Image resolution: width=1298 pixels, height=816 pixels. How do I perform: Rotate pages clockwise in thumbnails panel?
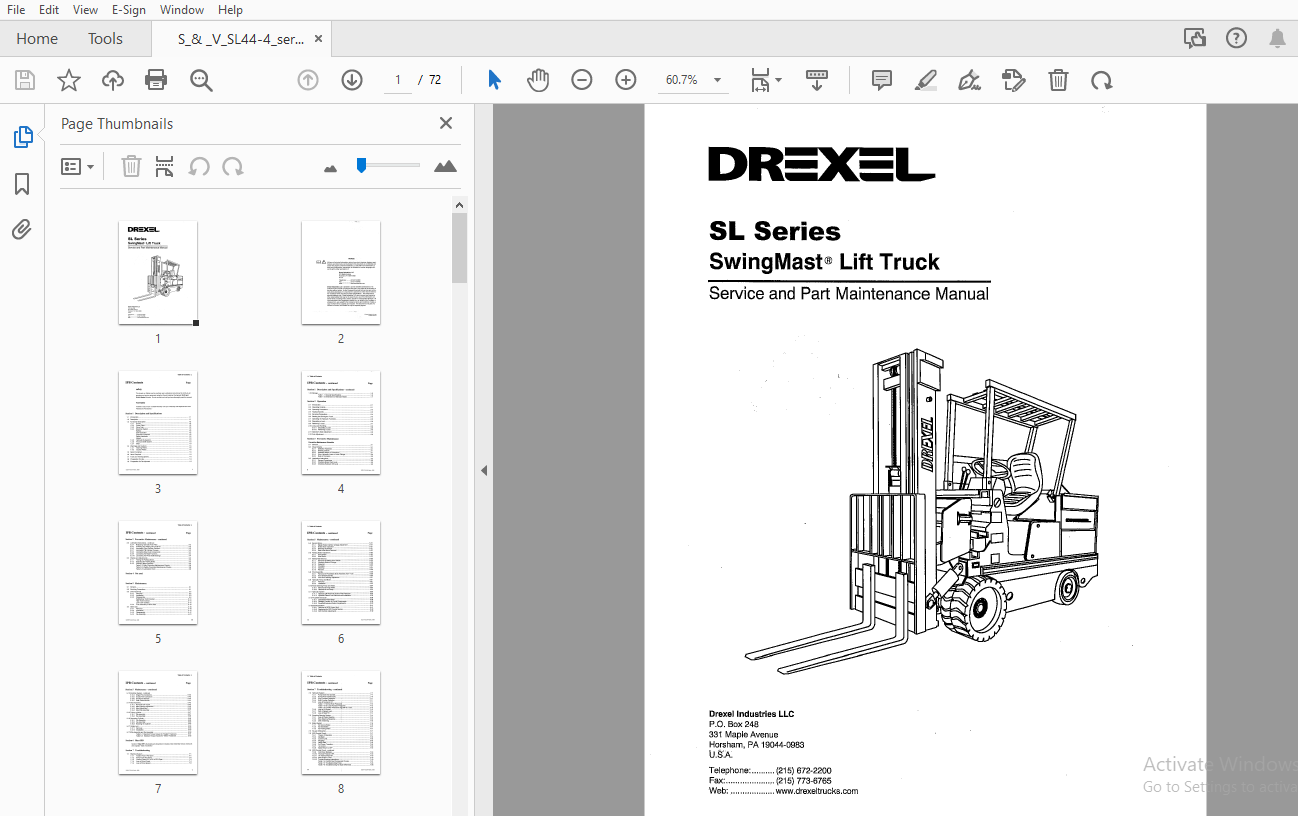tap(233, 167)
